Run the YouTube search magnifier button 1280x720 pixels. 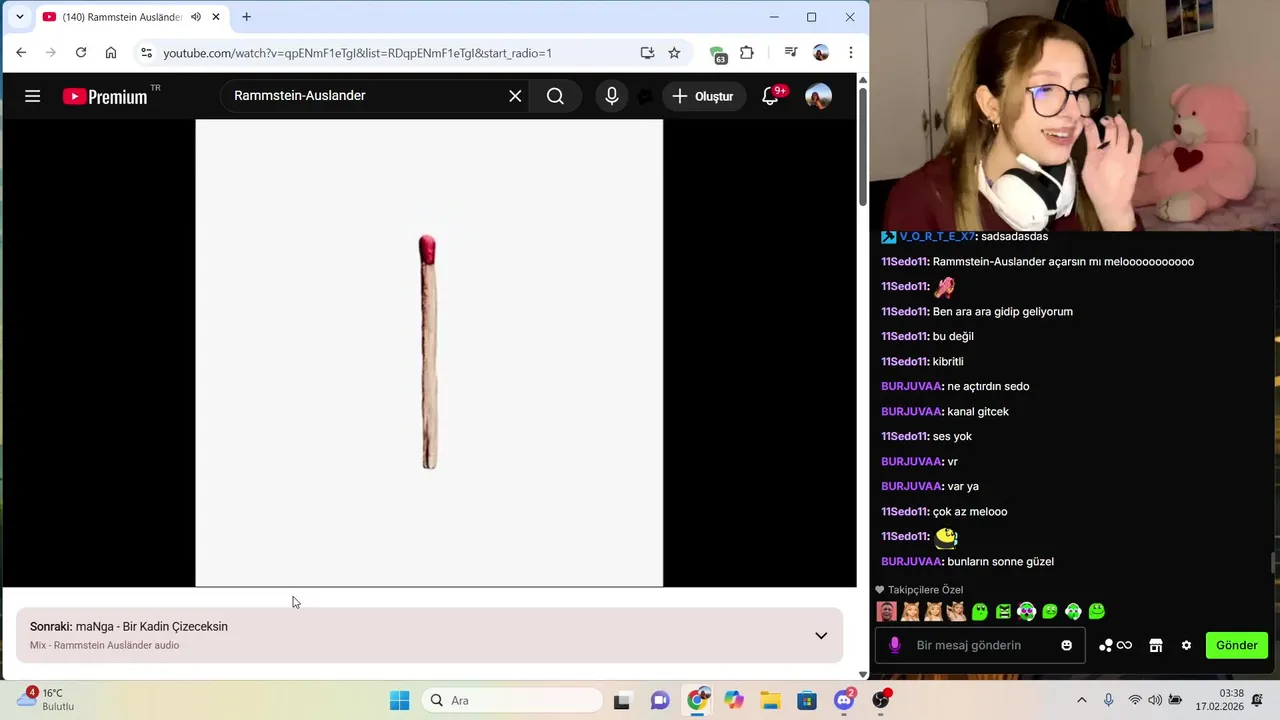tap(555, 96)
